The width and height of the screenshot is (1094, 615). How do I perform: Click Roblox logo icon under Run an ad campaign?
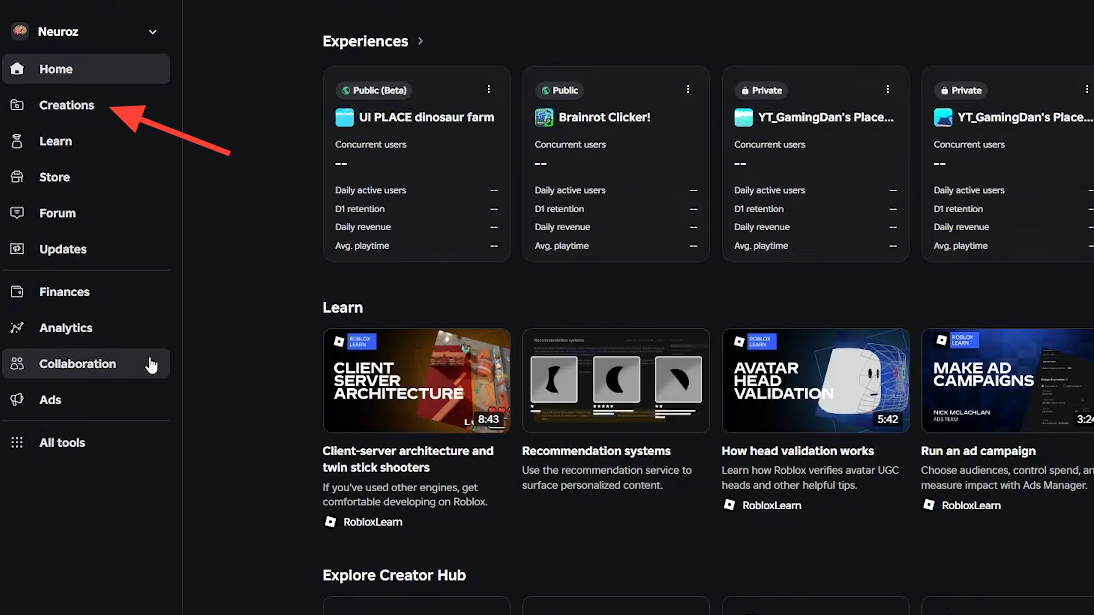pos(929,505)
